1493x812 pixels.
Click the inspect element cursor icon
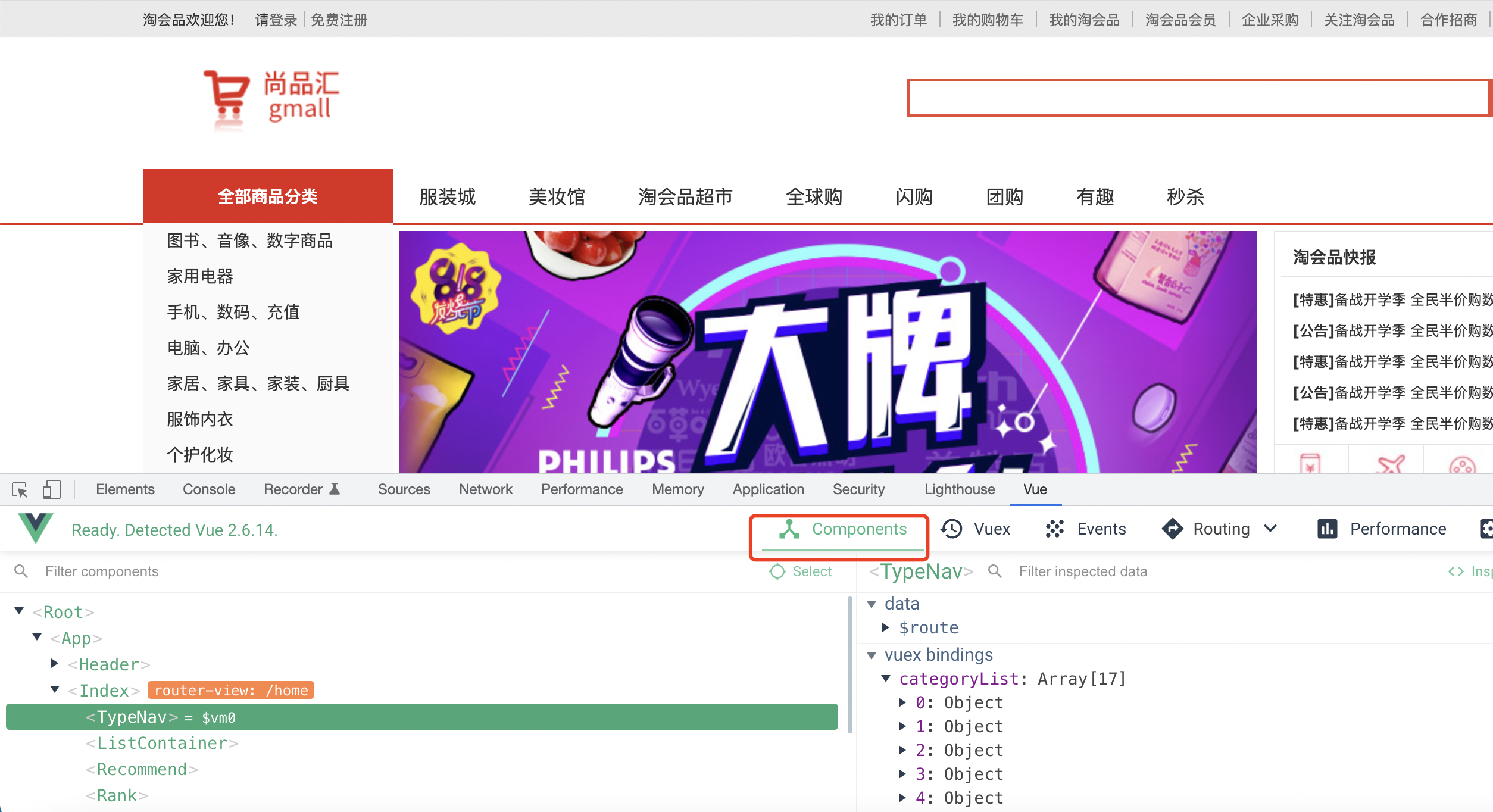pos(20,490)
